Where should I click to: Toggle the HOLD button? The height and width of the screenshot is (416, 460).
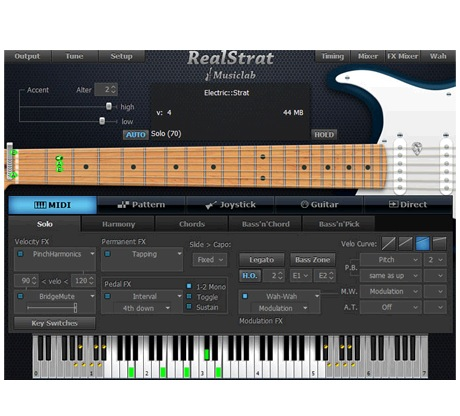pos(324,135)
